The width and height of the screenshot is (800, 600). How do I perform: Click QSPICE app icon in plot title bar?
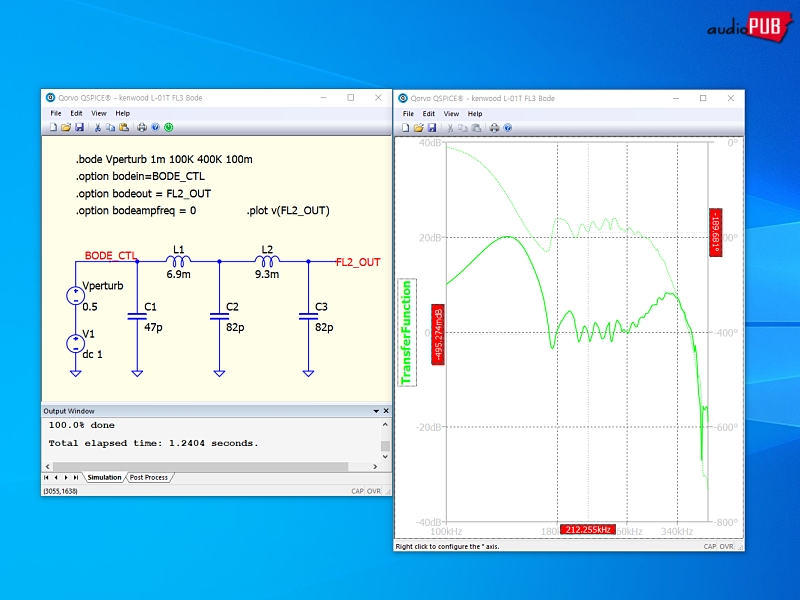click(403, 98)
